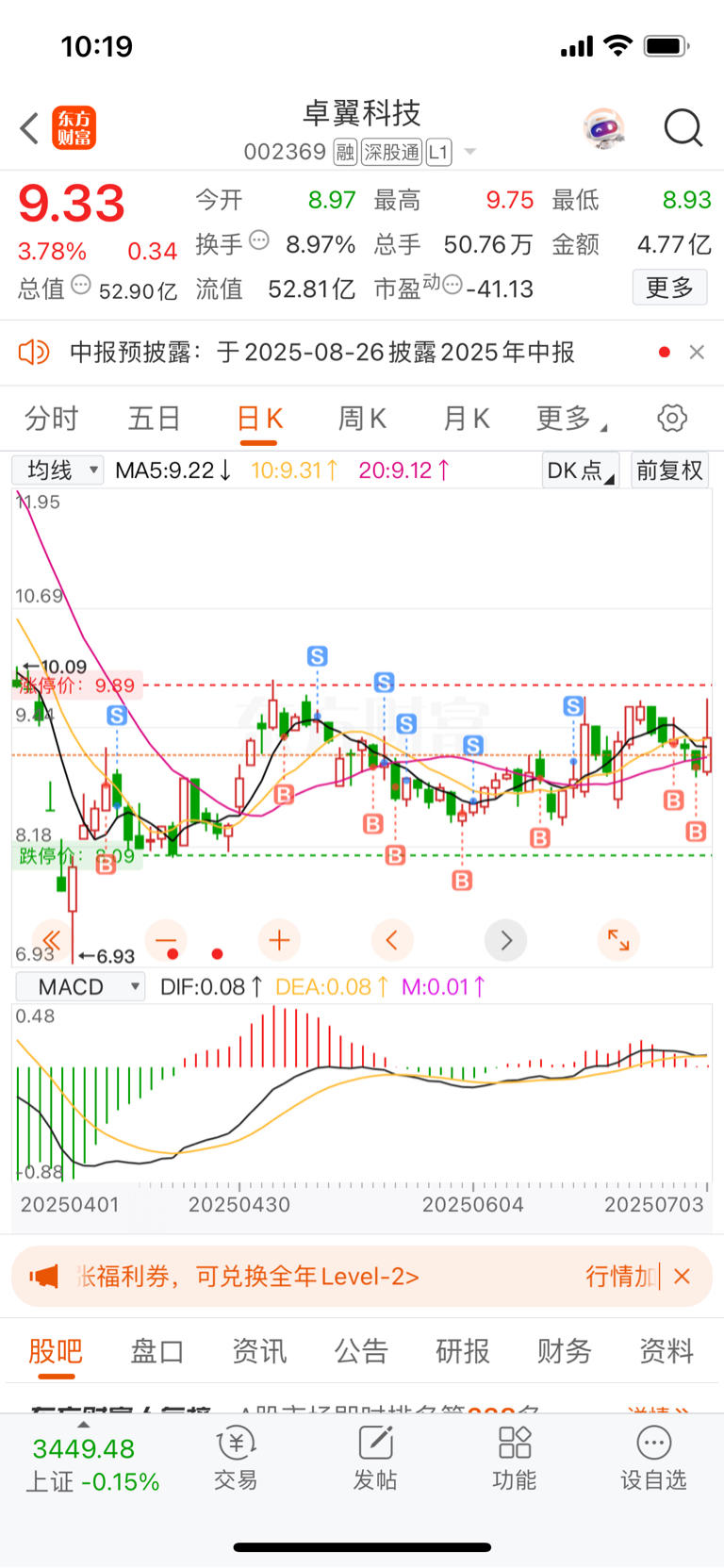Tap the DIF:0.08 value label

click(x=211, y=987)
